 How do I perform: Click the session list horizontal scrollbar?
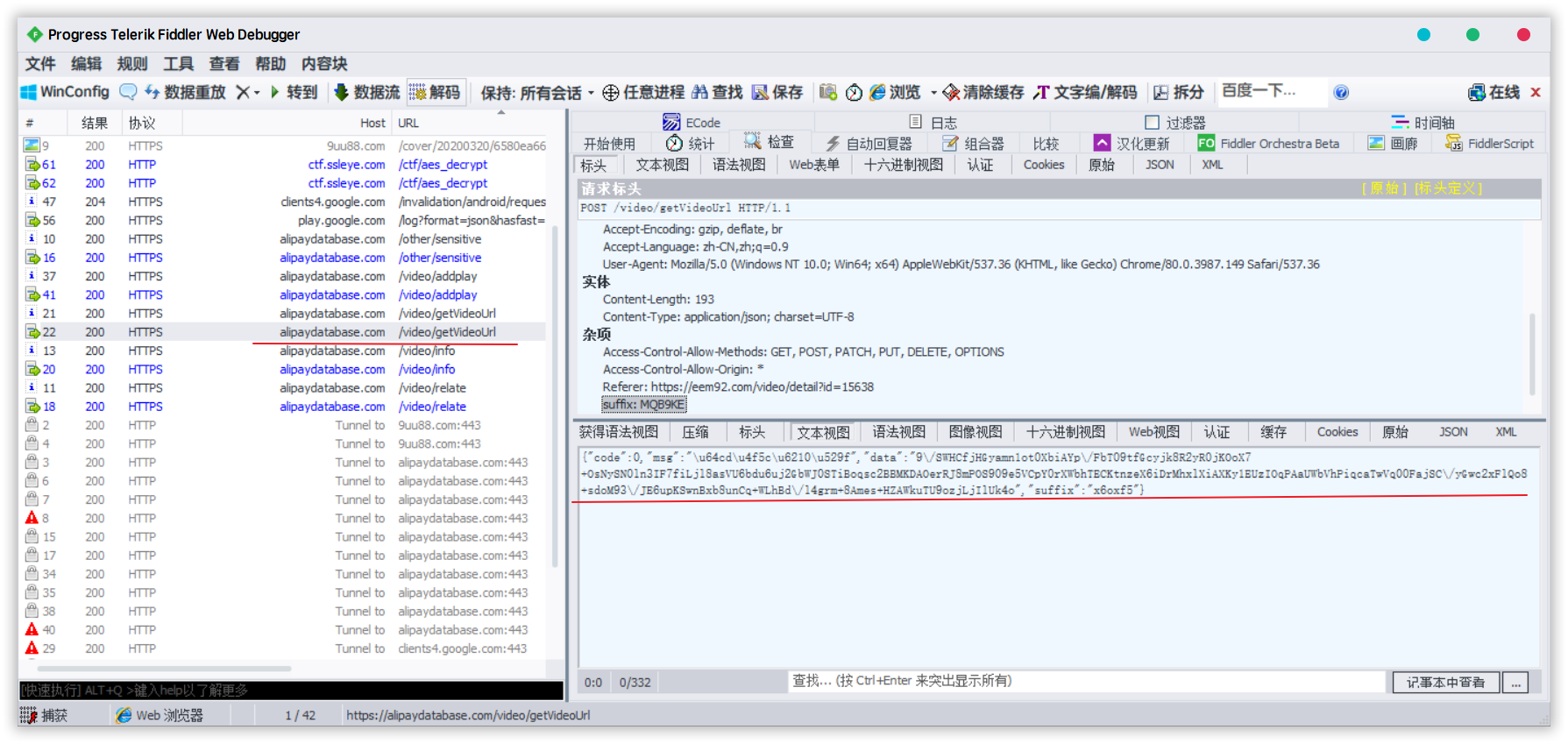click(162, 669)
